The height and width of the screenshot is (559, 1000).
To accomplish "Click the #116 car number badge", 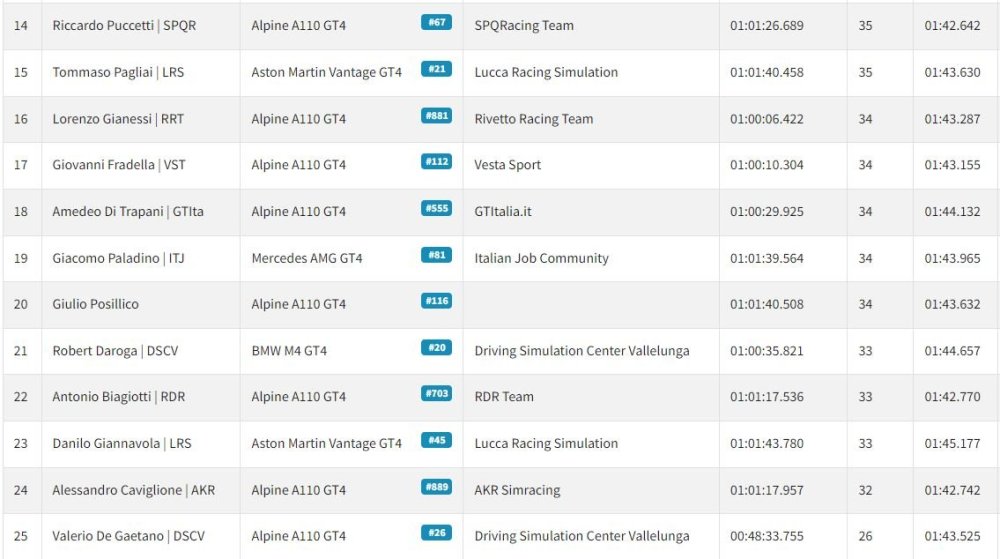I will coord(436,301).
